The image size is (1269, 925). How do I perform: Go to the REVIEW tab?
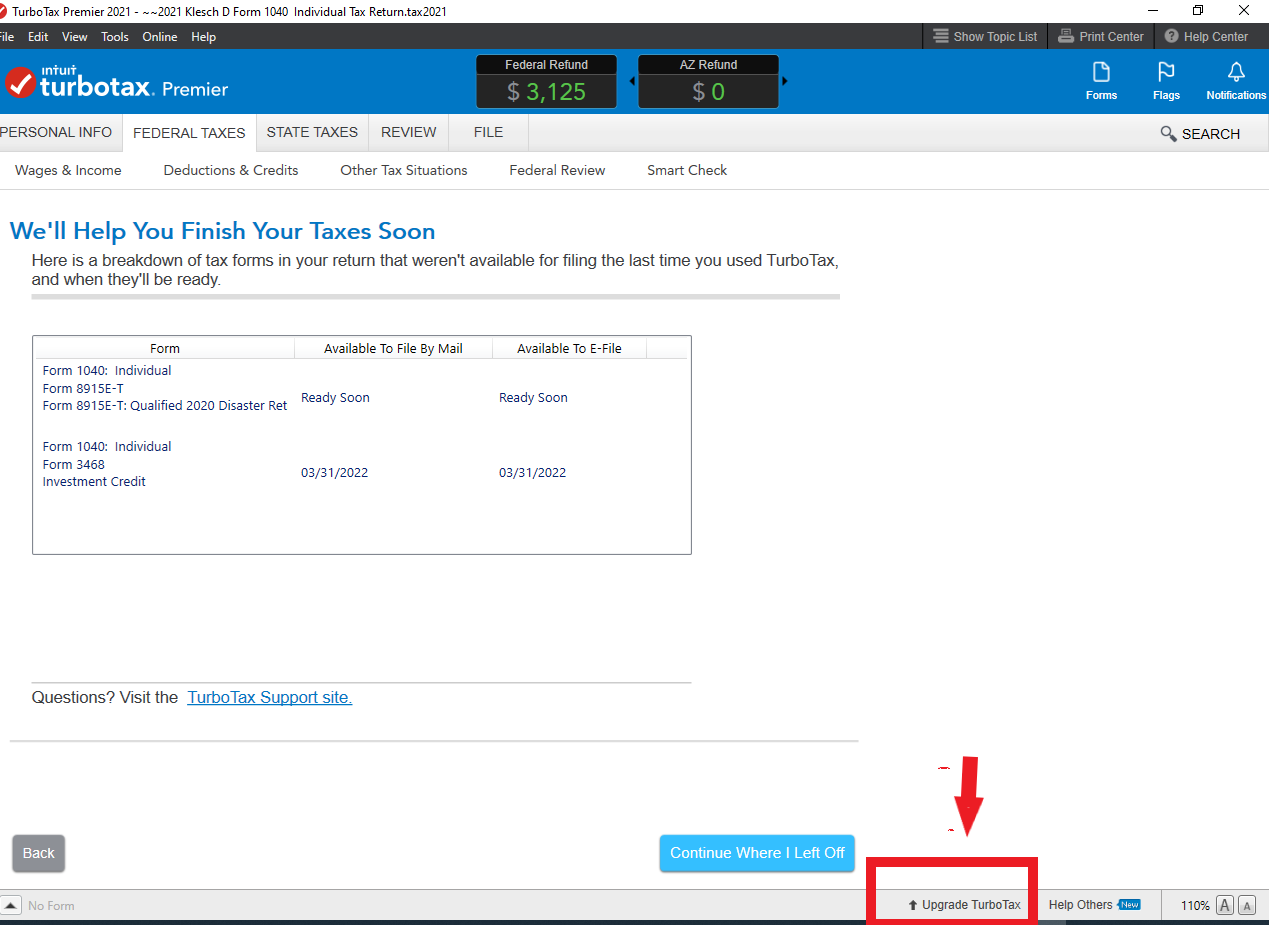pyautogui.click(x=409, y=132)
